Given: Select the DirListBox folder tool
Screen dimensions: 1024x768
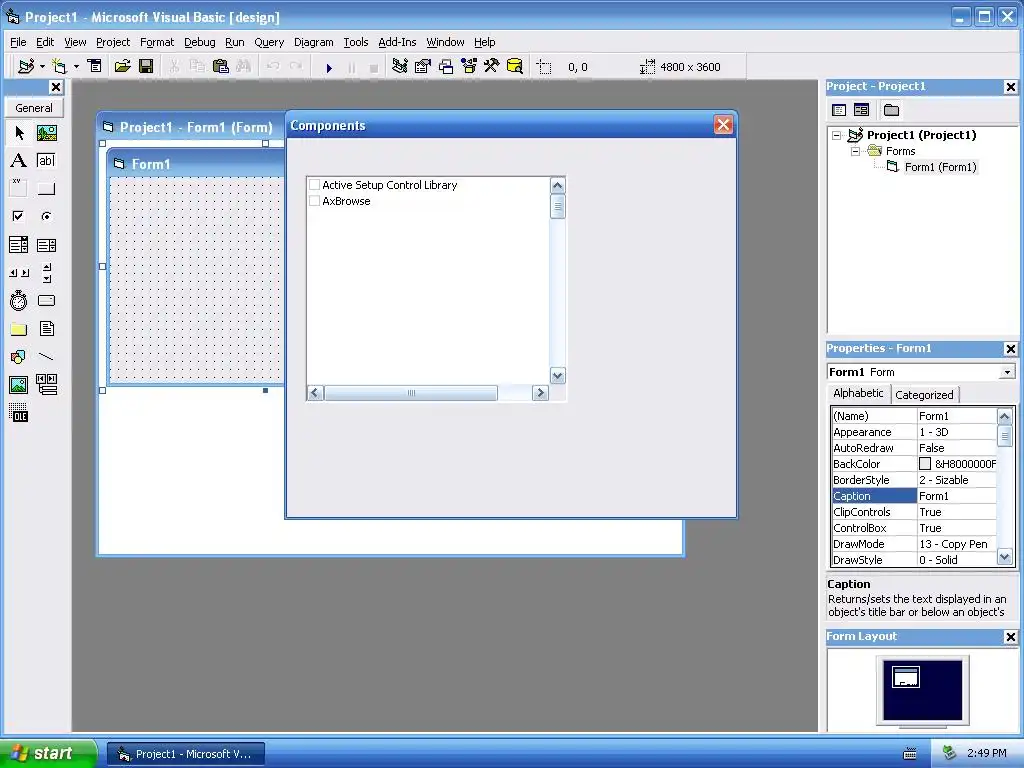Looking at the screenshot, I should [x=19, y=328].
